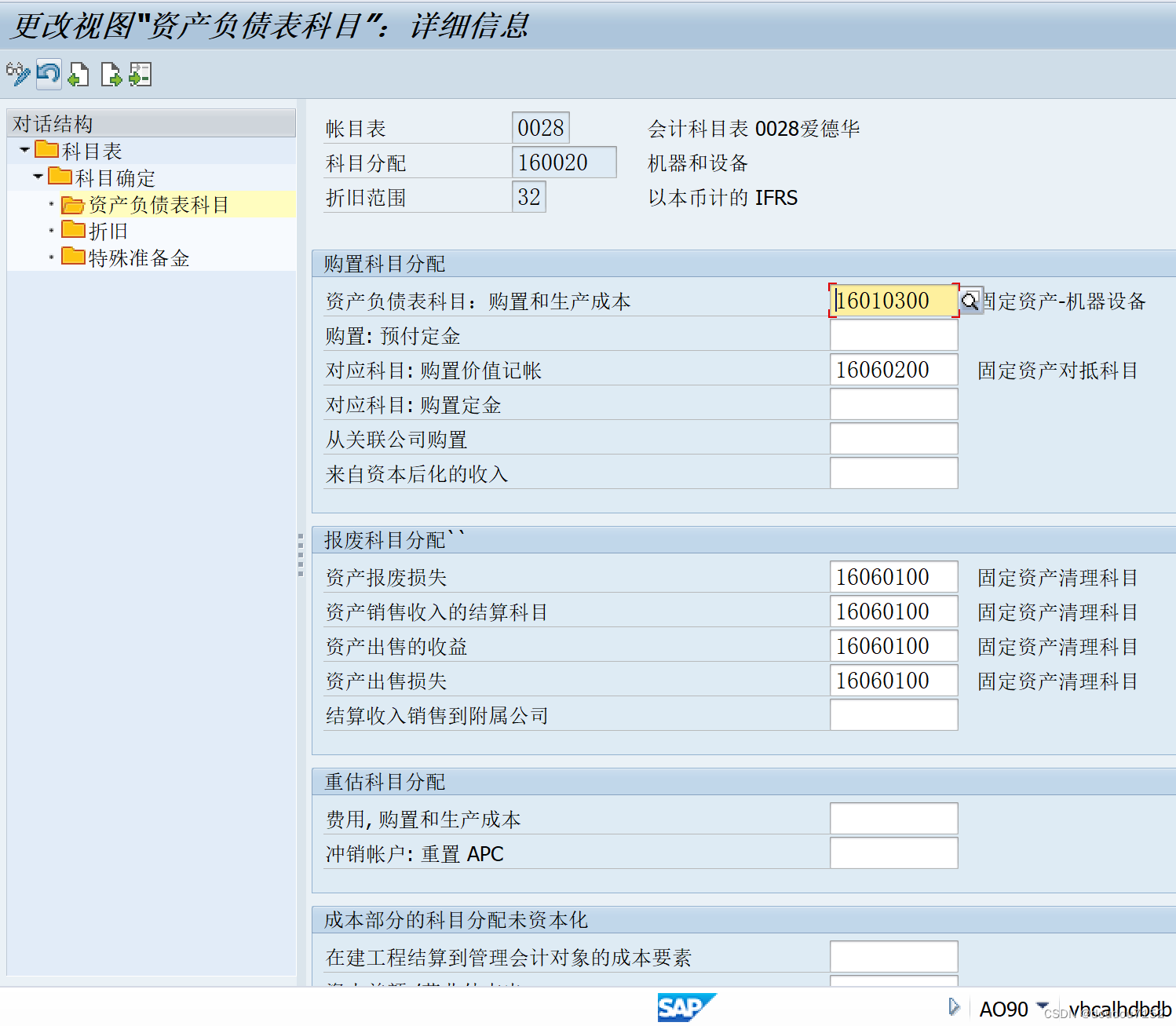
Task: Expand status bar with triangle arrow
Action: [x=954, y=1007]
